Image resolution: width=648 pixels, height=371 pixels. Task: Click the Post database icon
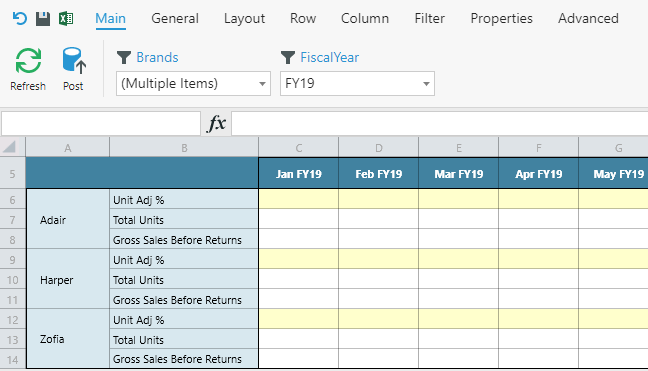click(74, 61)
